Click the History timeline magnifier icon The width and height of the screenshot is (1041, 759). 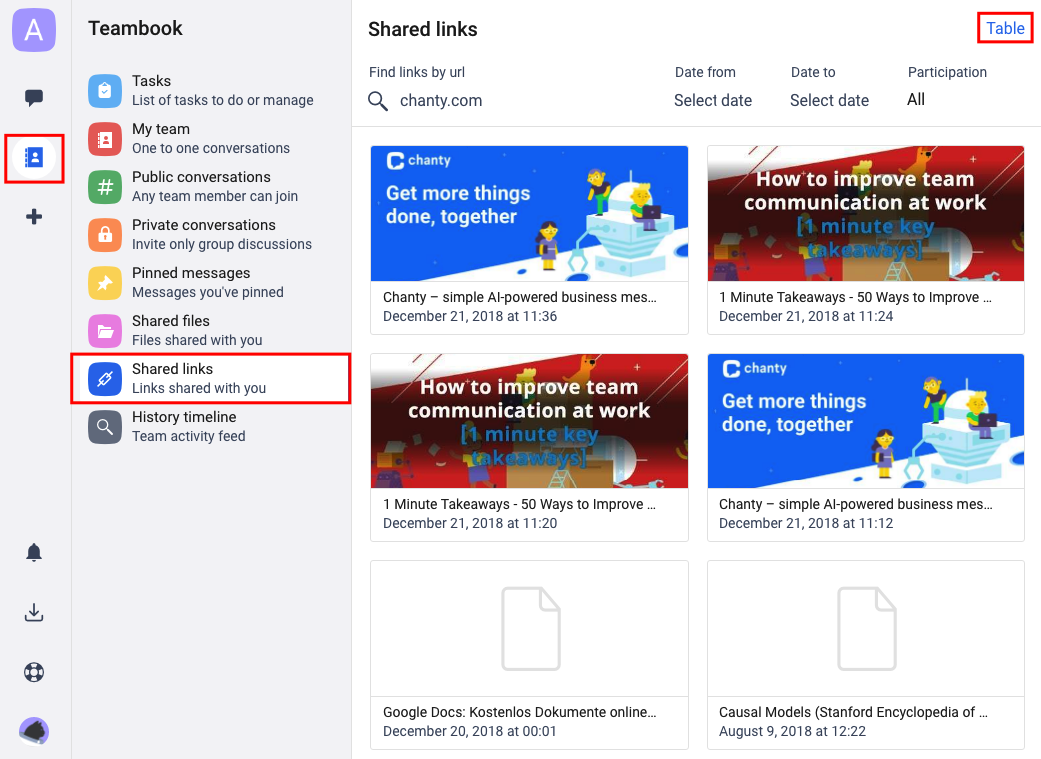(105, 426)
